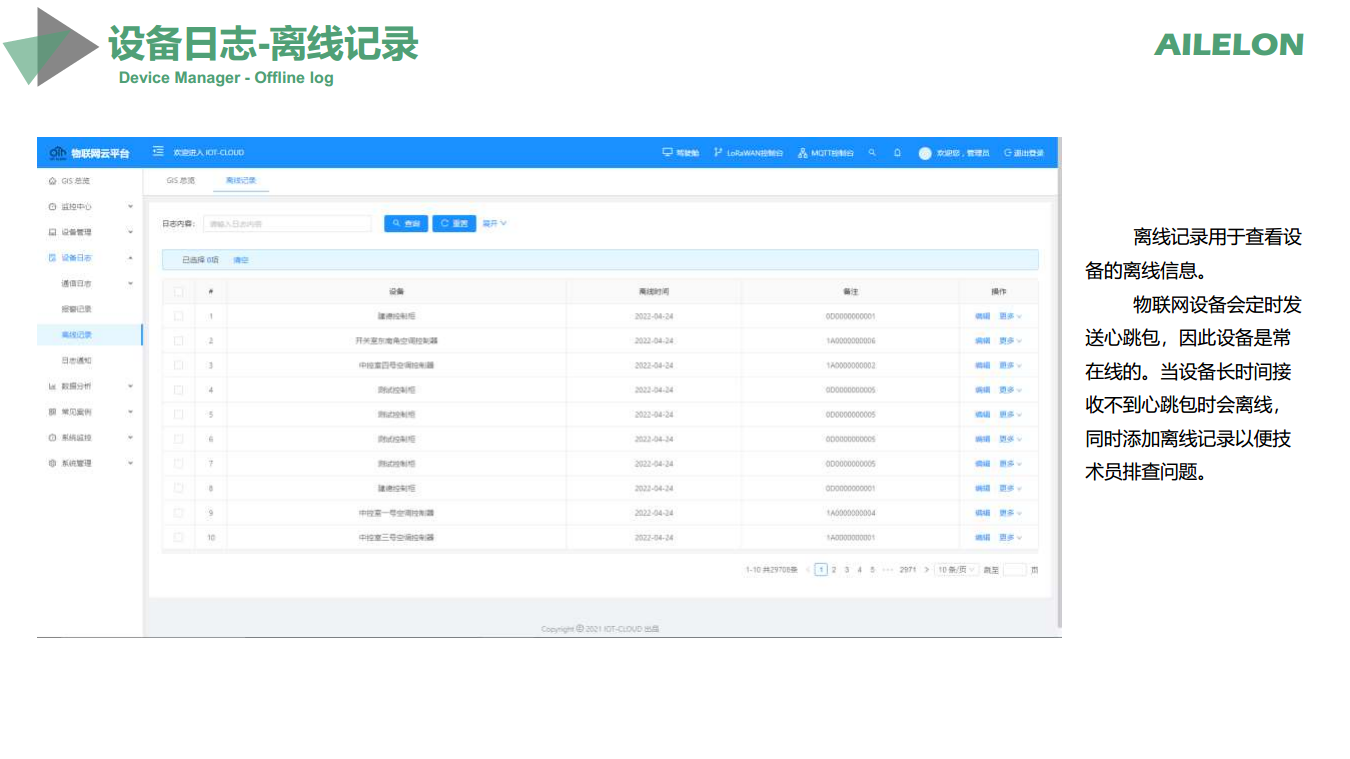Check the checkbox for row 10
The image size is (1350, 759).
click(179, 538)
